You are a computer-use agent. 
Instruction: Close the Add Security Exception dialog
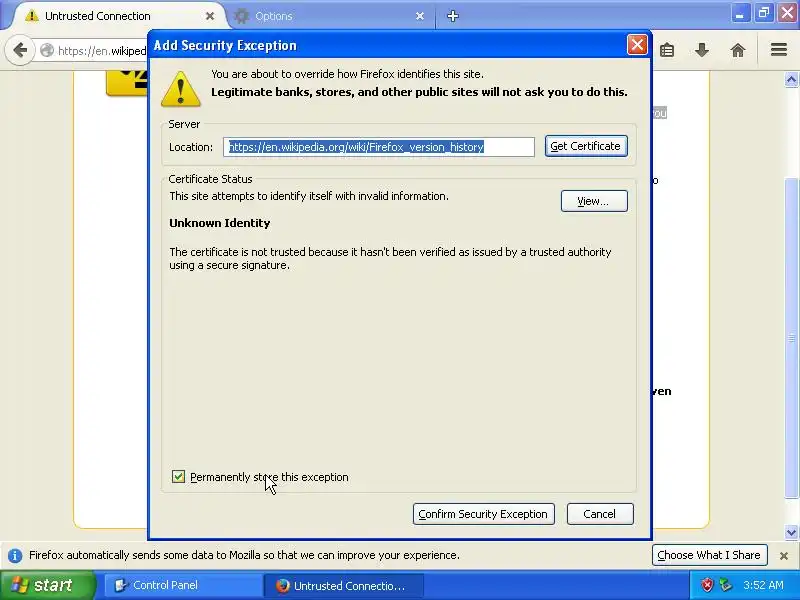pyautogui.click(x=637, y=45)
